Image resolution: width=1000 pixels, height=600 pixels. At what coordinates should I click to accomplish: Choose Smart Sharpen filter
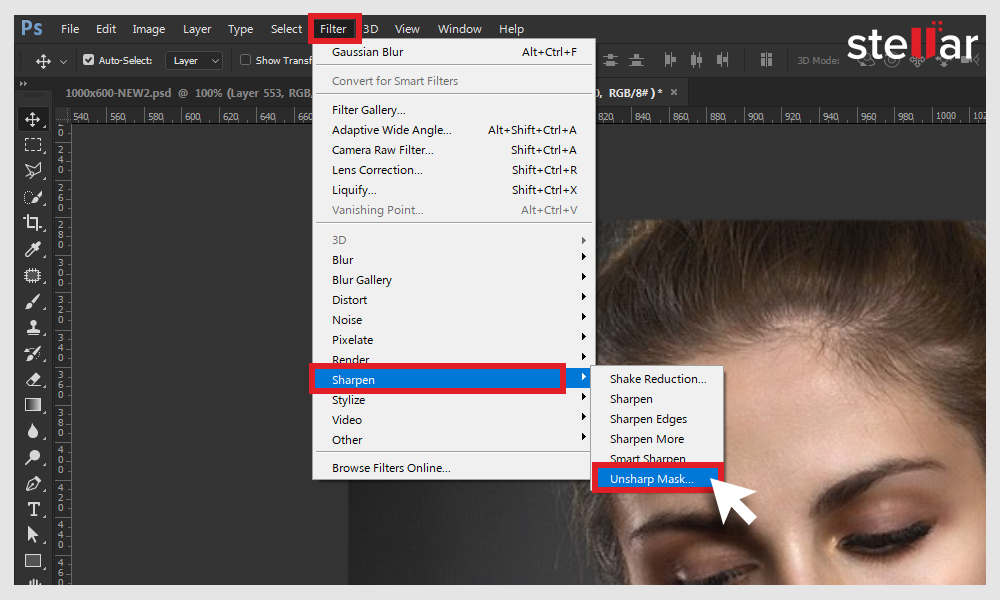tap(658, 458)
